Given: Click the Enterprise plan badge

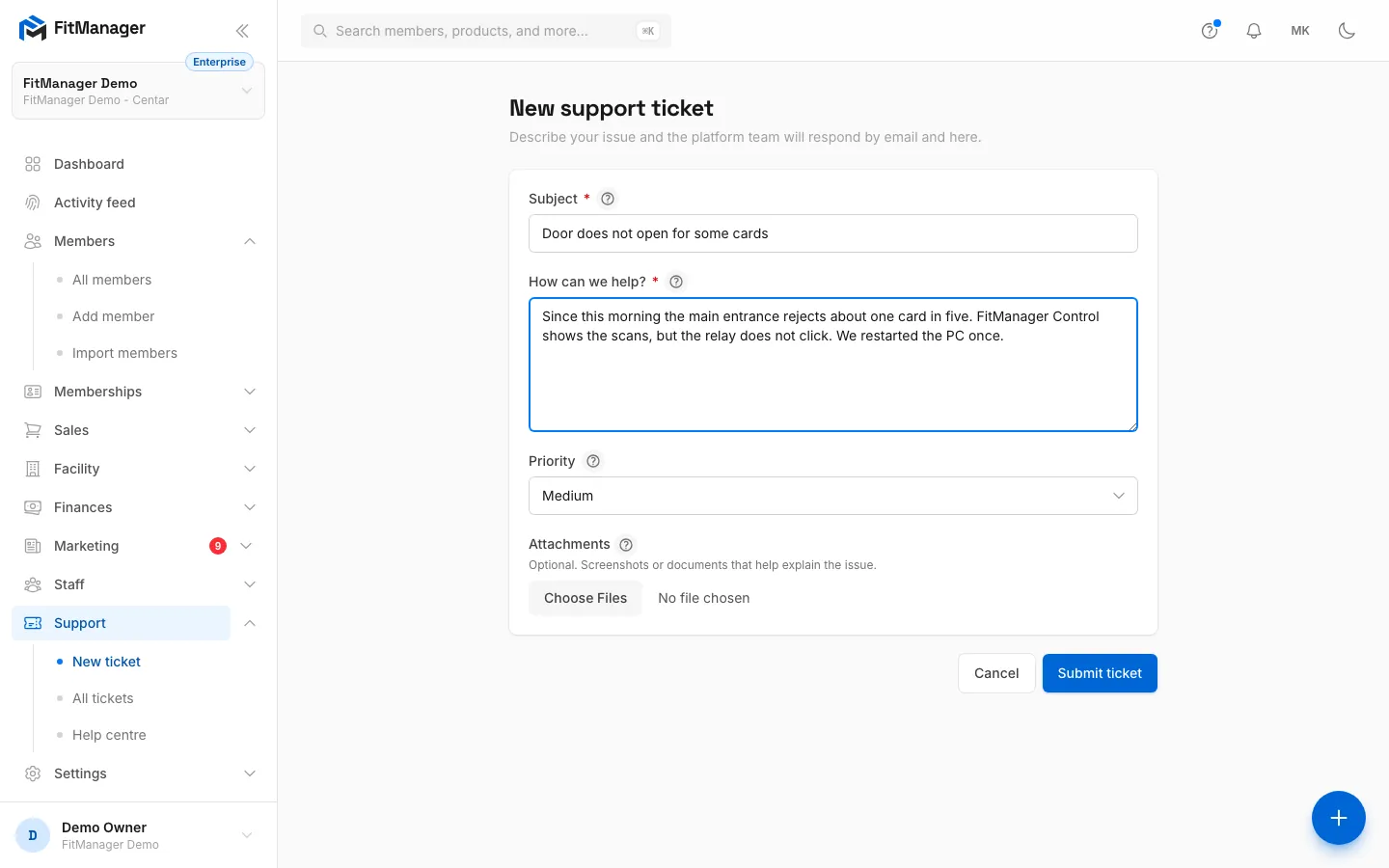Looking at the screenshot, I should (219, 62).
